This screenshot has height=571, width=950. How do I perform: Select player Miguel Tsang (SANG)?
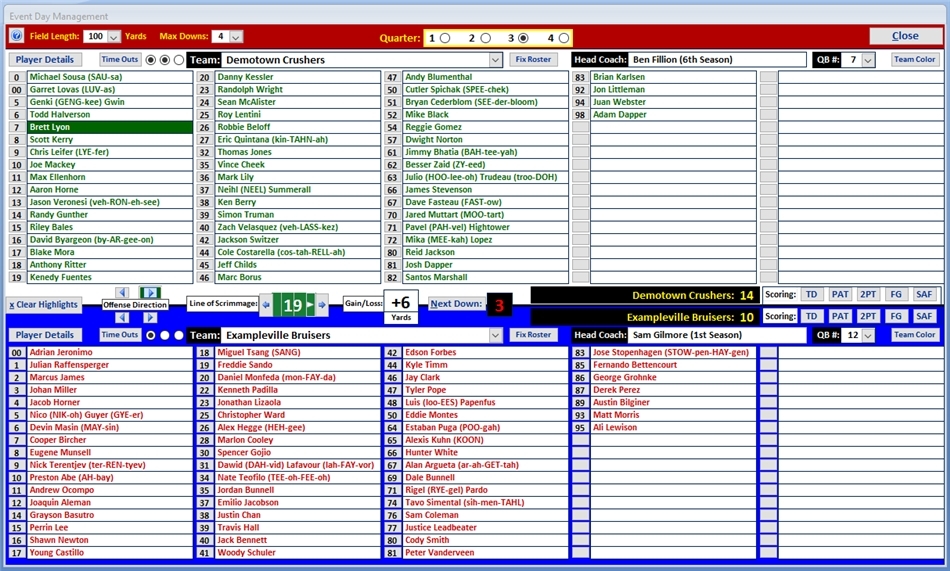click(297, 352)
